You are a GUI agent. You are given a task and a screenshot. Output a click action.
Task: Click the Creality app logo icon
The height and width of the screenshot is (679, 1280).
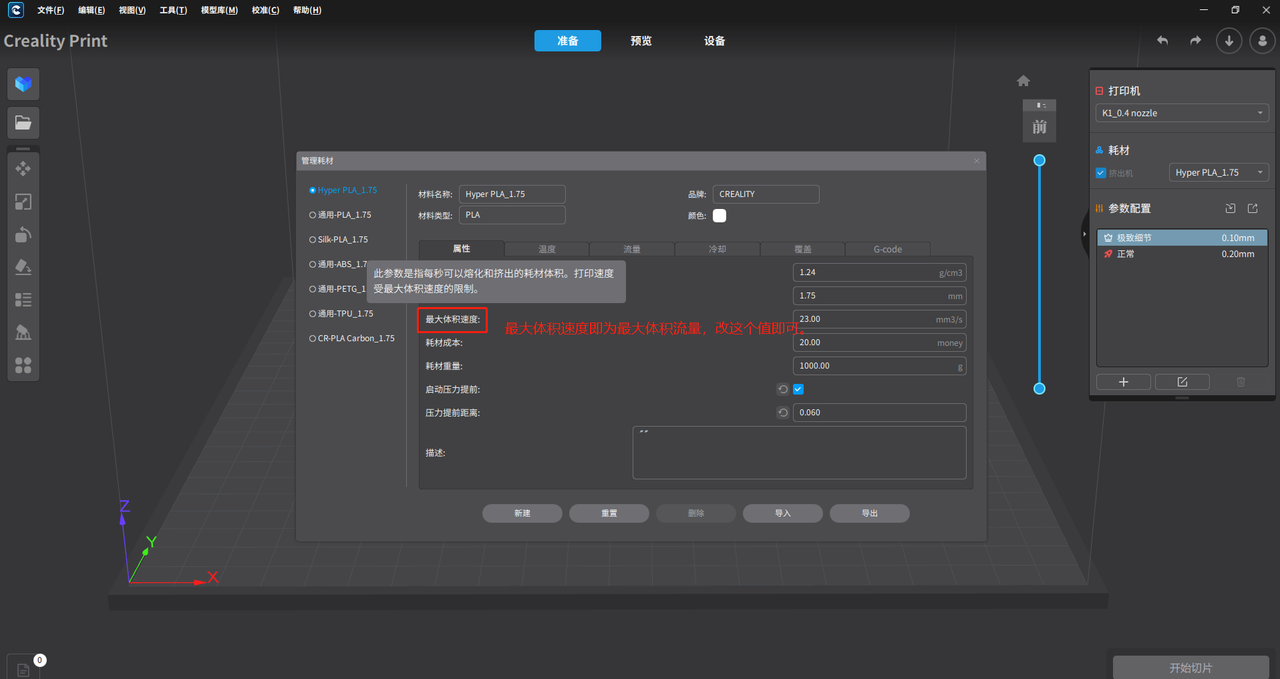[16, 10]
